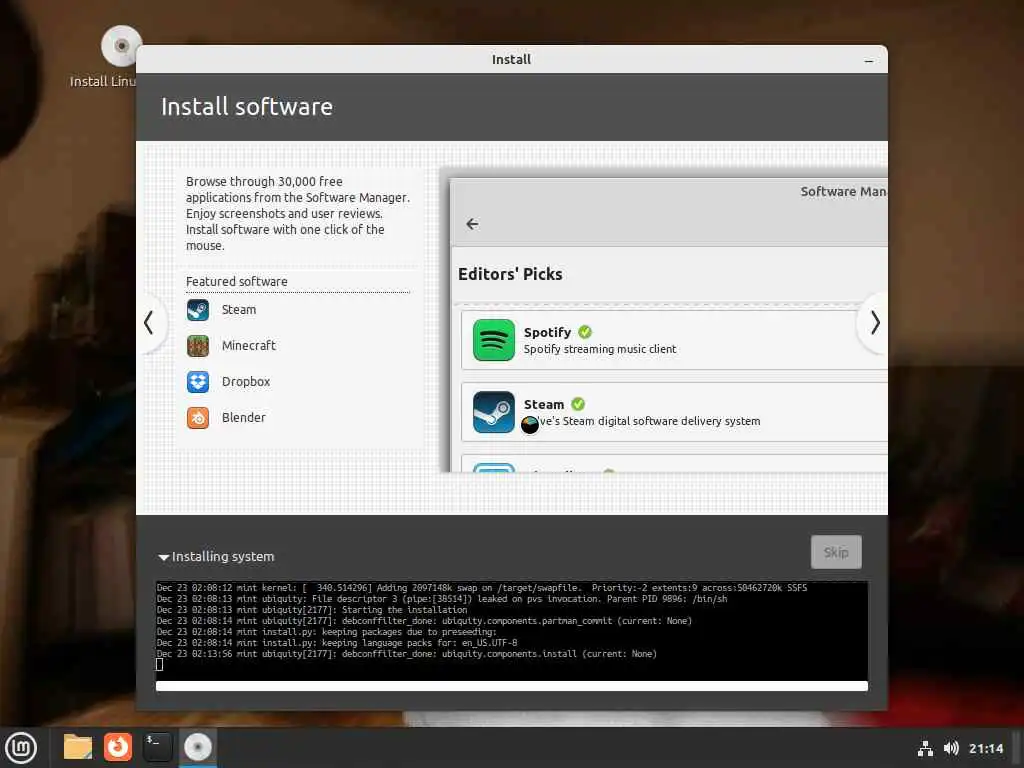This screenshot has height=768, width=1024.
Task: Click the Spotify logo in Editors' Picks
Action: (494, 340)
